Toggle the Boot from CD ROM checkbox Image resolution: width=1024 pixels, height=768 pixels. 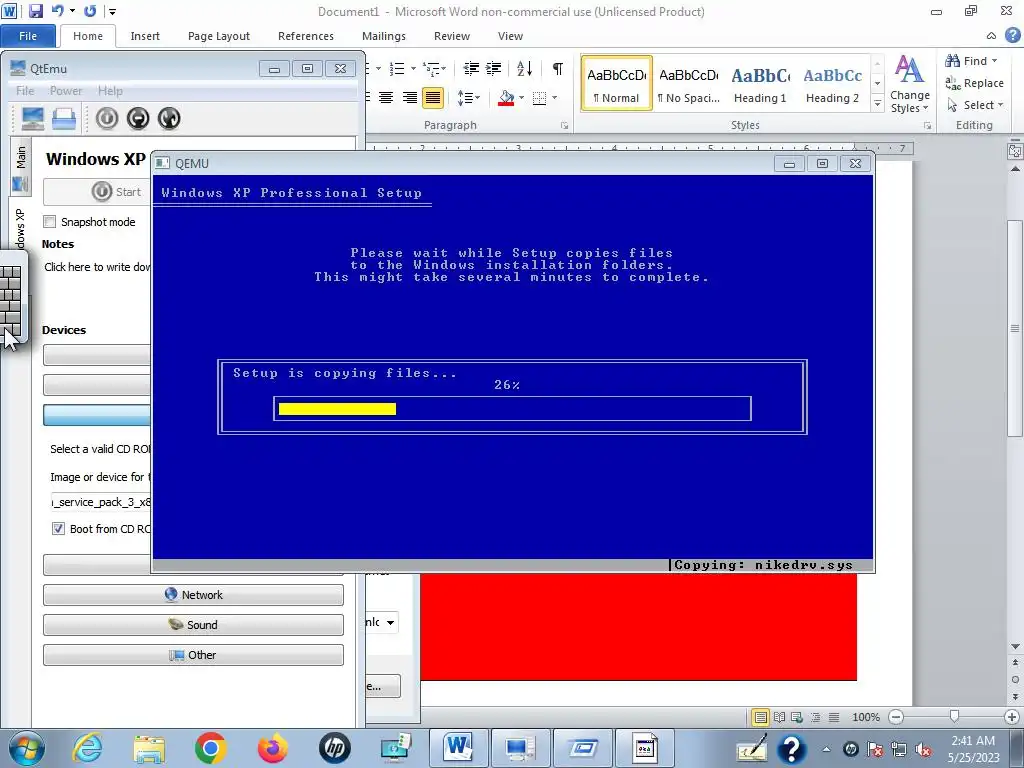(x=58, y=529)
